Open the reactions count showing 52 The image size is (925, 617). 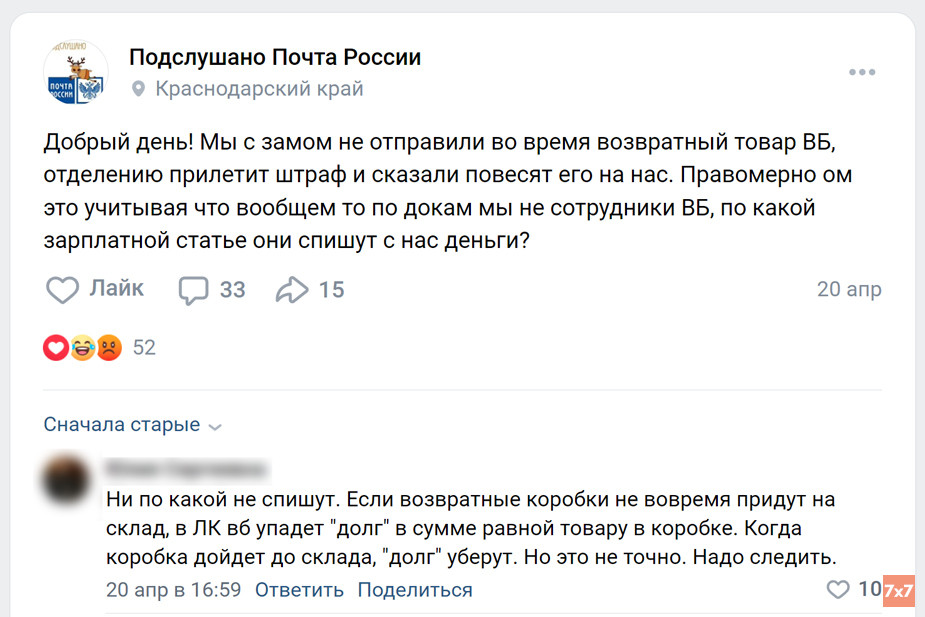pos(143,348)
